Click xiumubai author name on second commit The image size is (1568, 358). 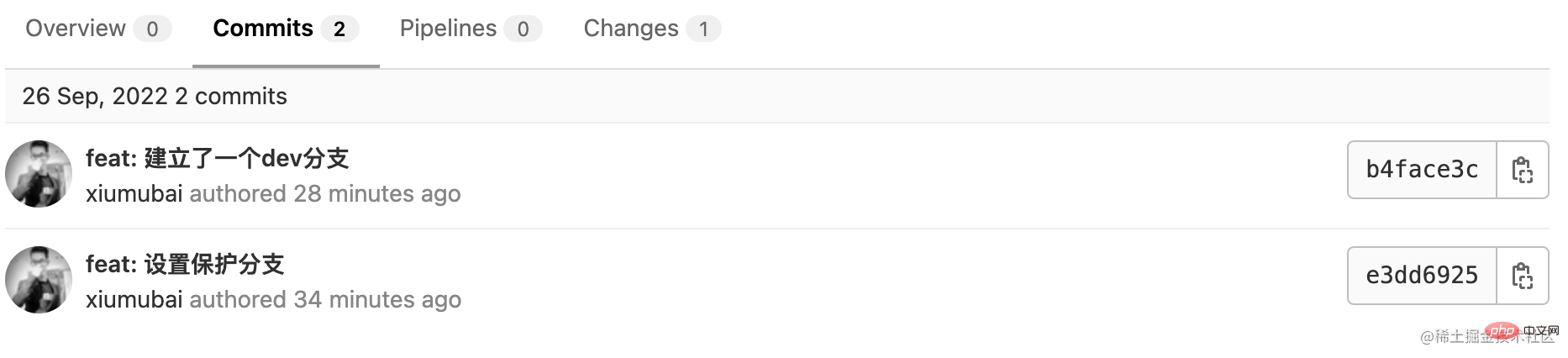(x=134, y=300)
